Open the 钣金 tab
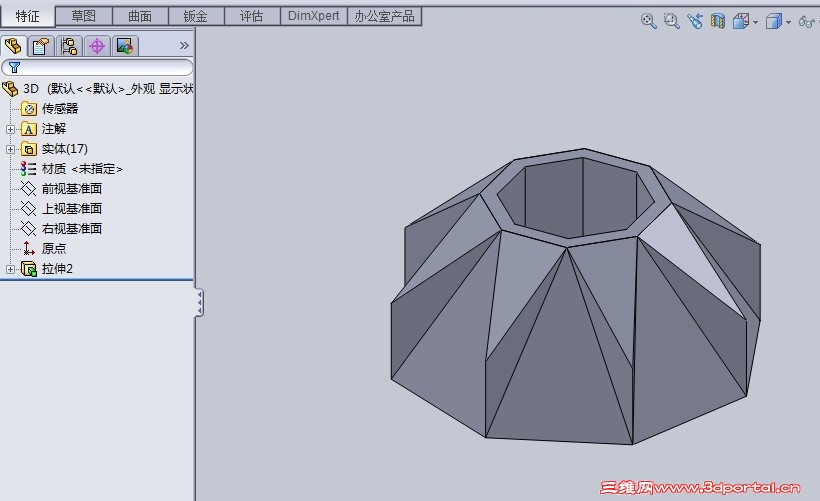Viewport: 820px width, 501px height. click(196, 16)
